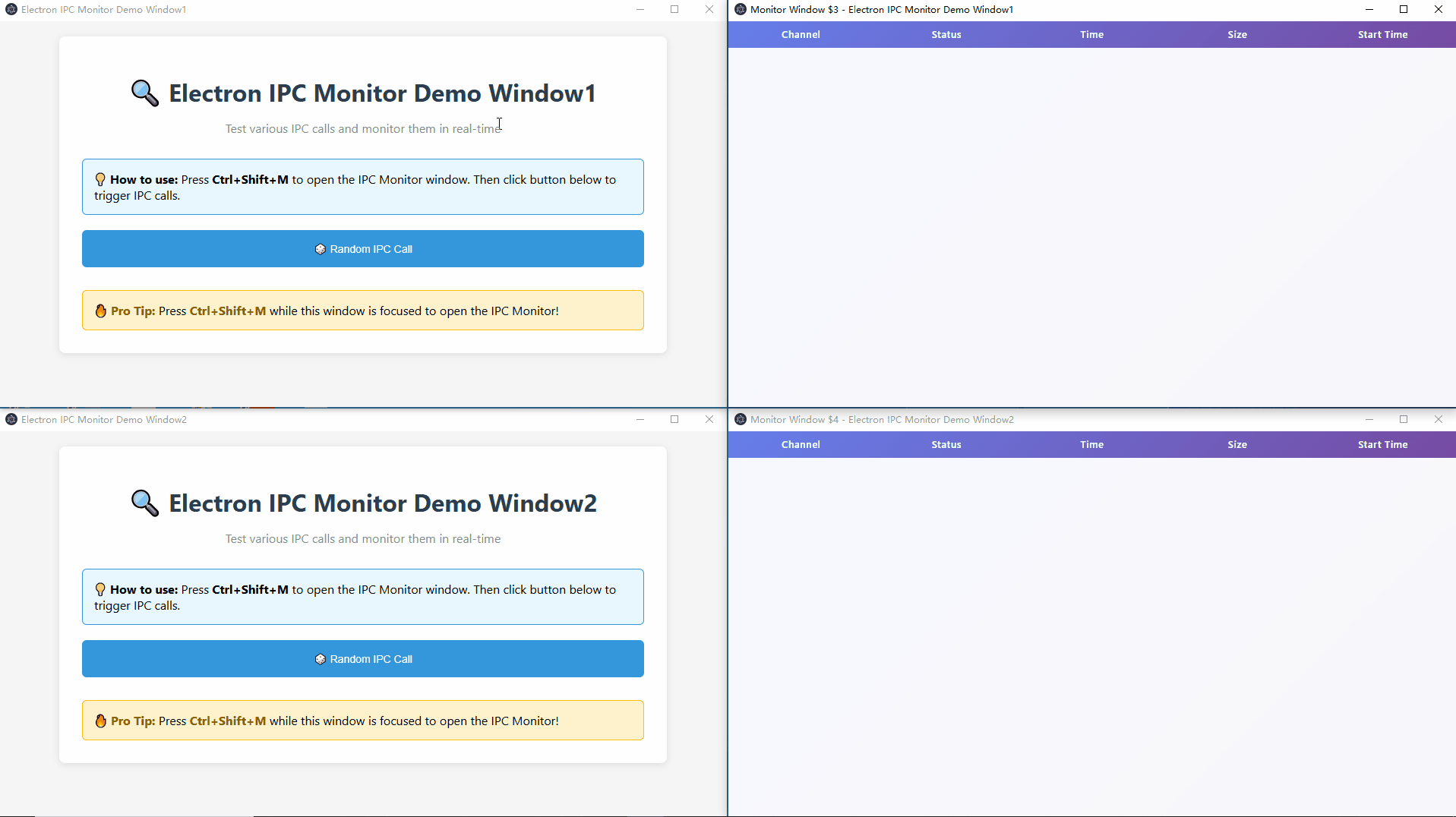The height and width of the screenshot is (817, 1456).
Task: Minimize the Electron IPC Monitor Demo Window2
Action: click(x=640, y=420)
